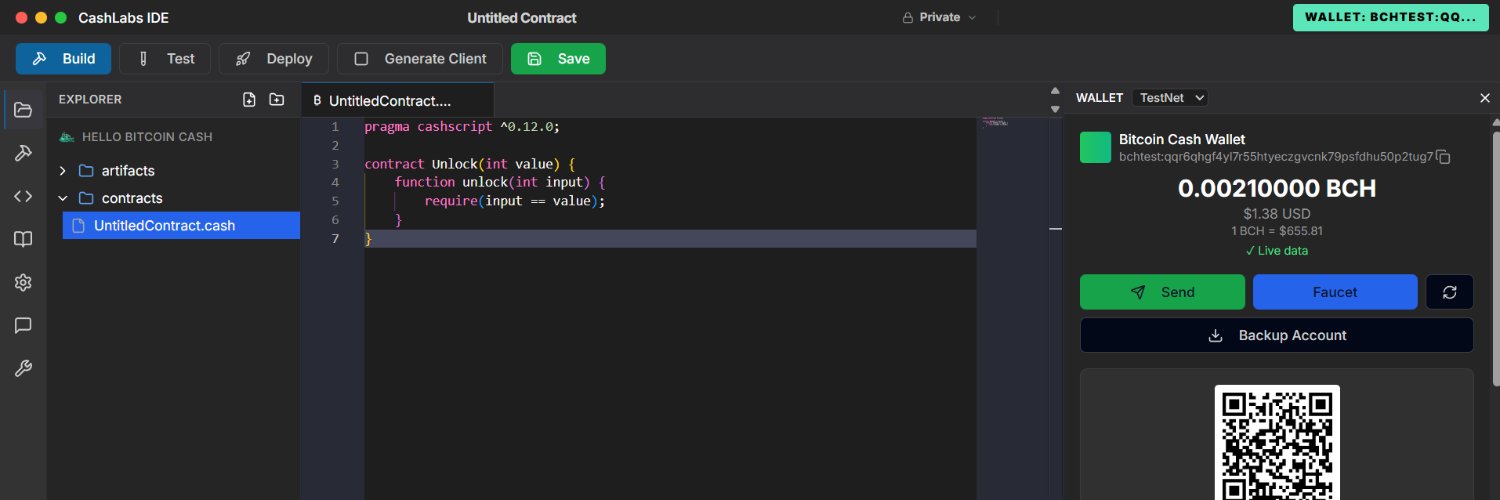Click the green Bitcoin Cash Wallet avatar
Image resolution: width=1500 pixels, height=500 pixels.
pos(1095,147)
